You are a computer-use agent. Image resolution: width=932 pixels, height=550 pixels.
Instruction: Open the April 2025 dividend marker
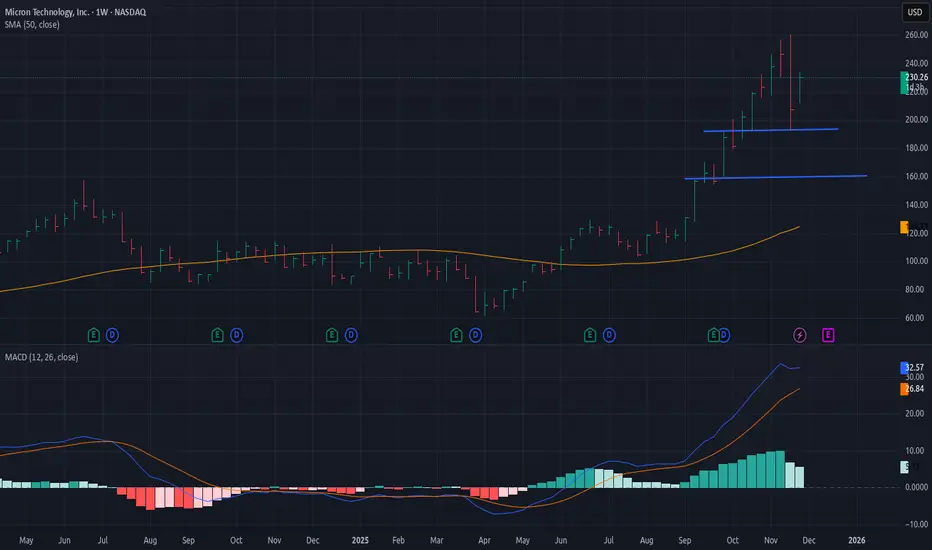click(476, 335)
